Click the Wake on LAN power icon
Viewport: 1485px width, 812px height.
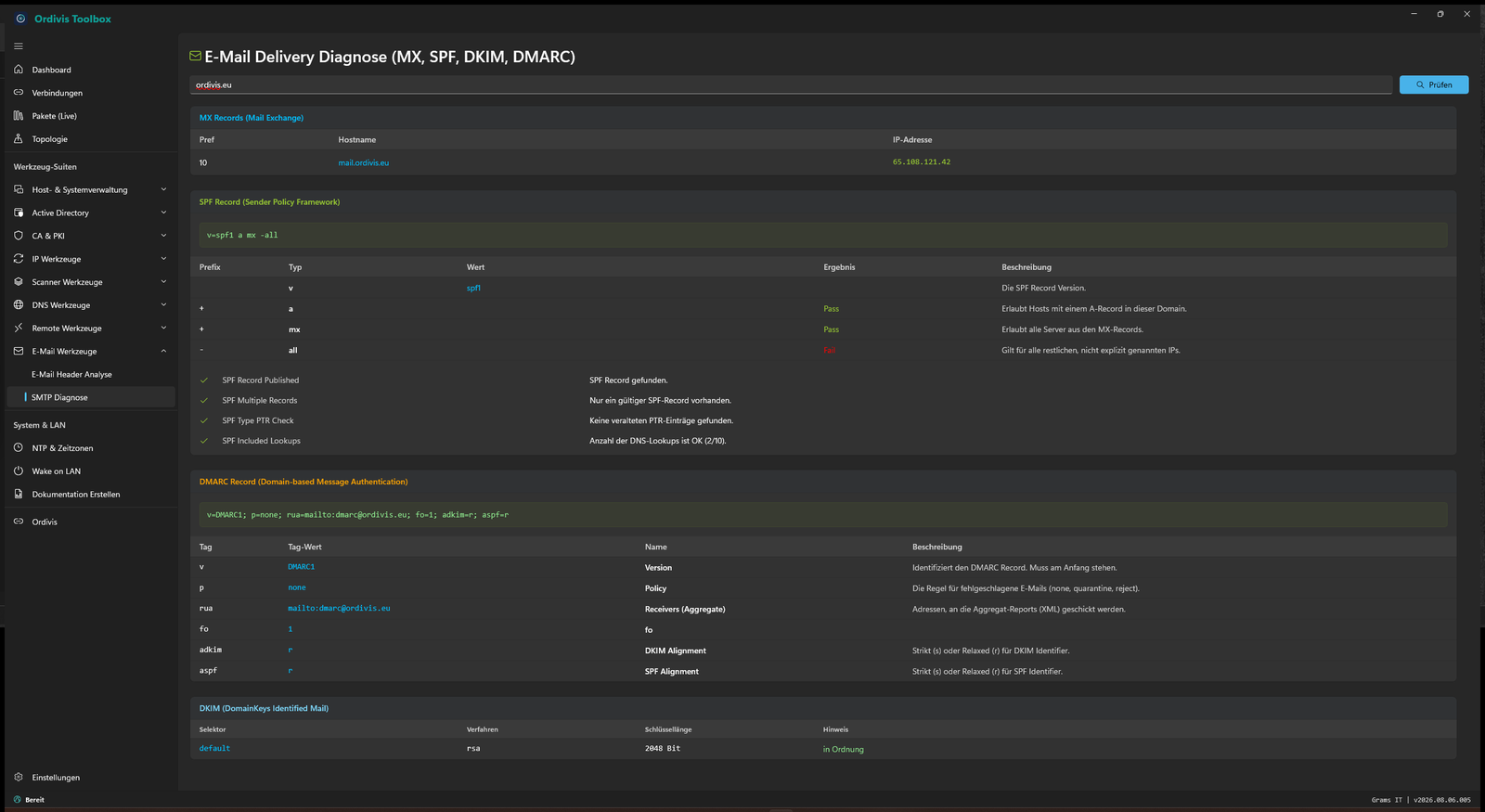click(19, 471)
